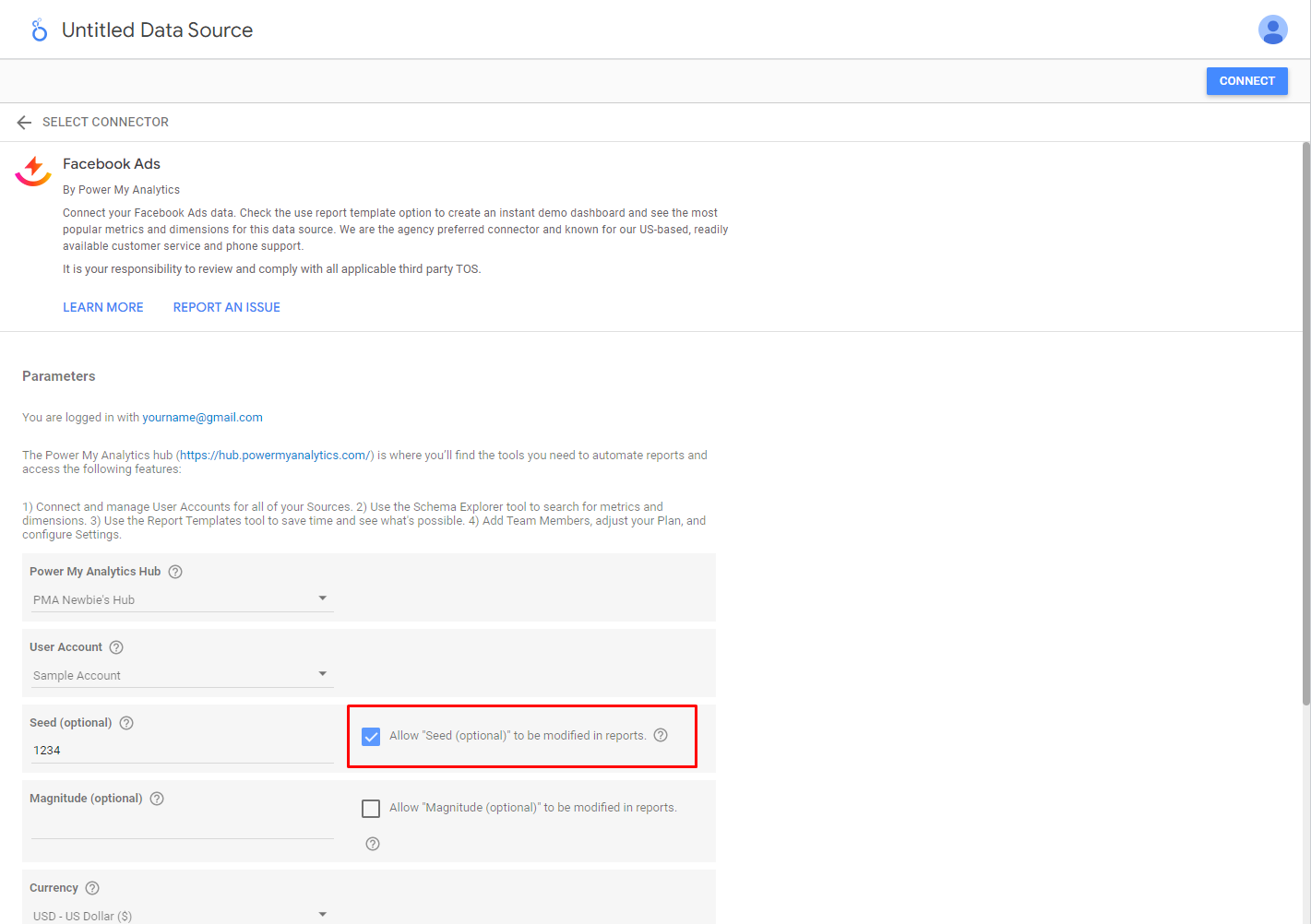The width and height of the screenshot is (1311, 924).
Task: Open the user account avatar menu
Action: [x=1272, y=30]
